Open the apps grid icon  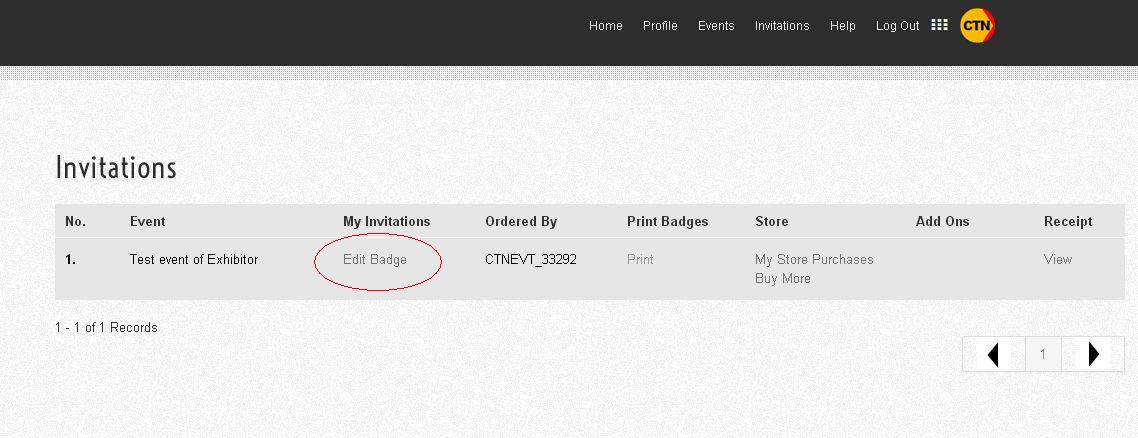tap(939, 25)
